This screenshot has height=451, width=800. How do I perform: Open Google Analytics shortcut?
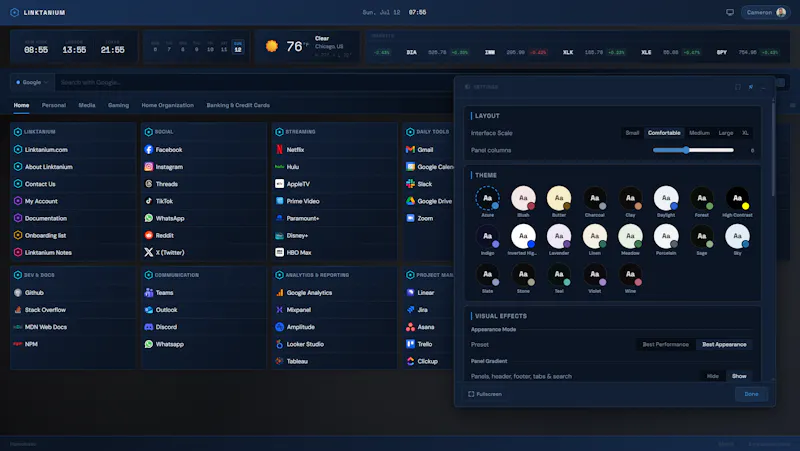(304, 292)
